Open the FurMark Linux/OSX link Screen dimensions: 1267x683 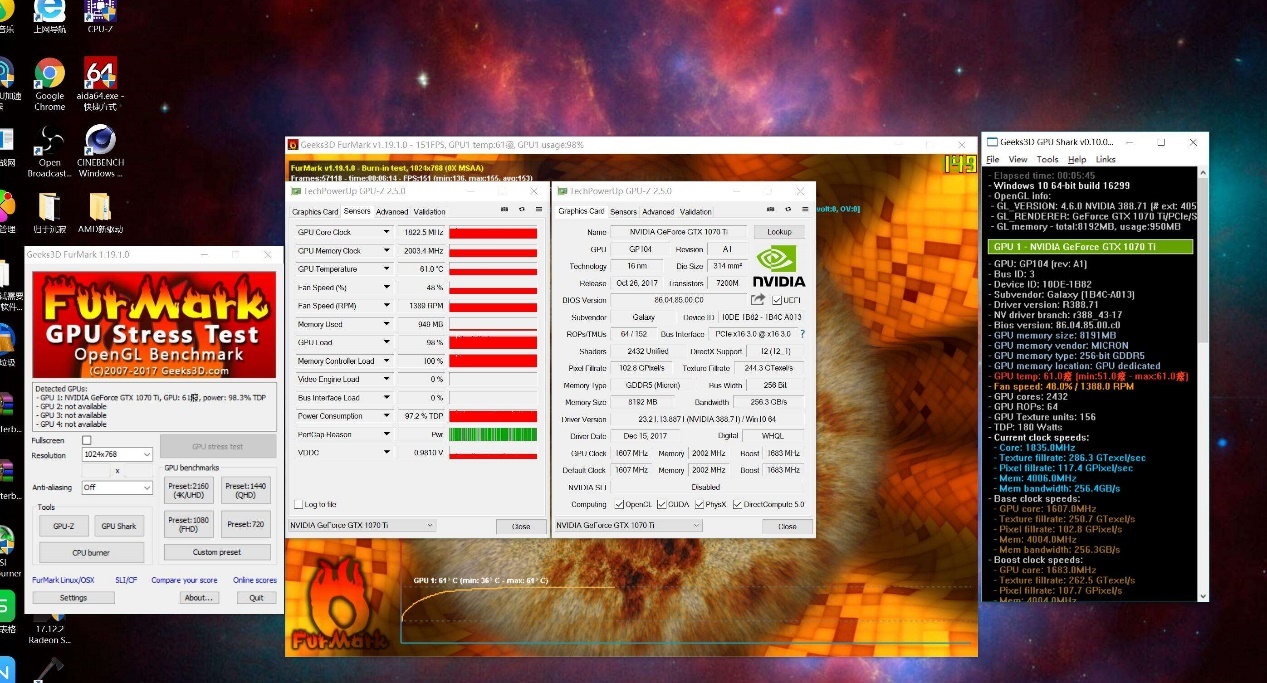click(x=63, y=580)
